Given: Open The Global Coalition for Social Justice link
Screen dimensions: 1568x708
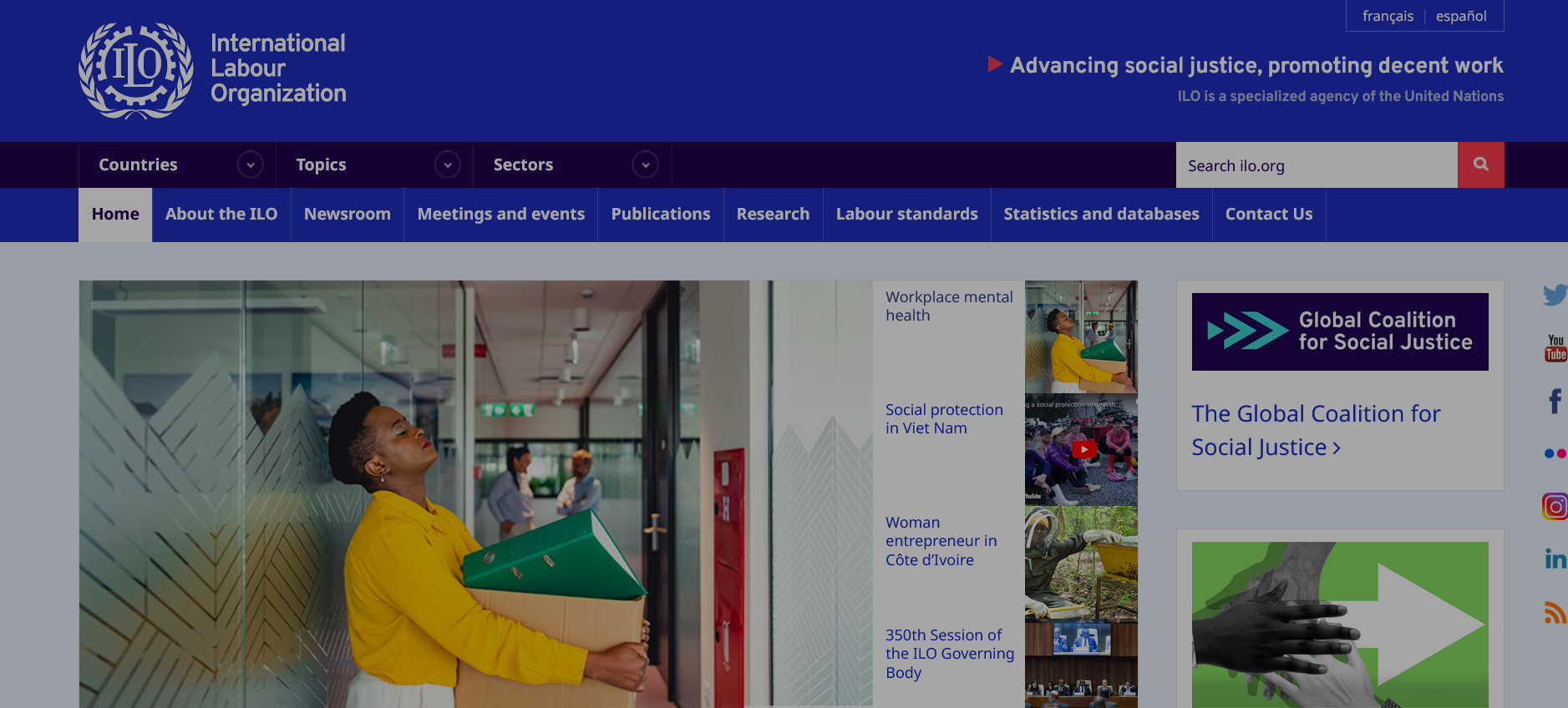Looking at the screenshot, I should 1316,430.
